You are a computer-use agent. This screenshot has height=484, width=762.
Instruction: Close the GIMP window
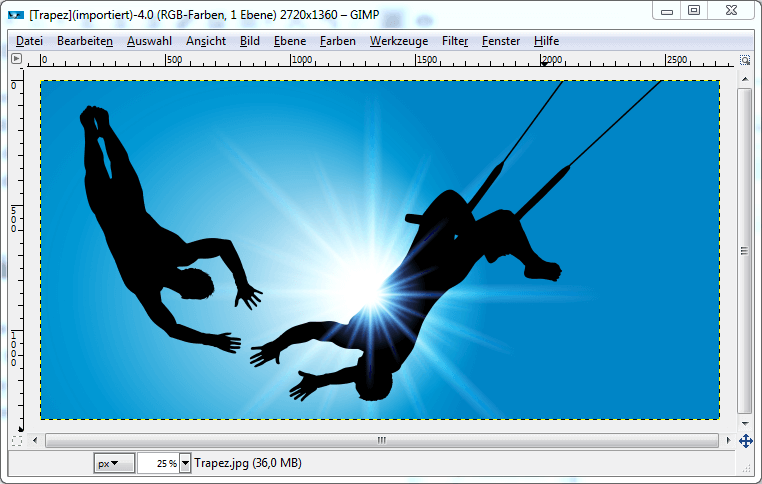[x=731, y=11]
